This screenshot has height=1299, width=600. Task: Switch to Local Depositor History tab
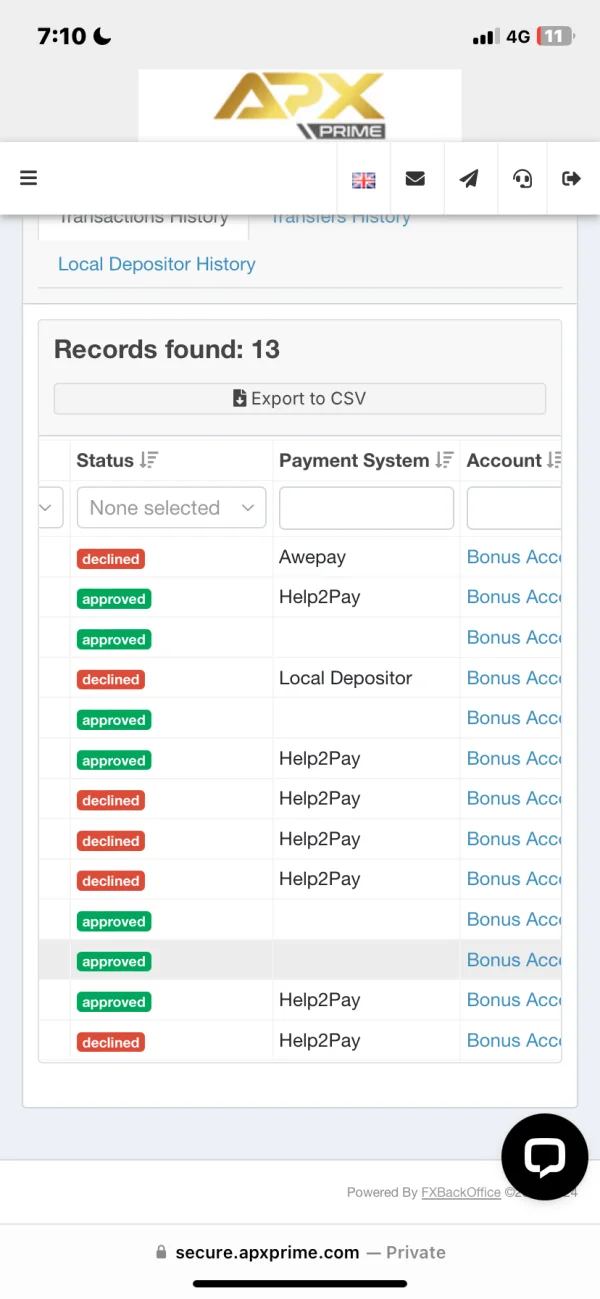[156, 264]
